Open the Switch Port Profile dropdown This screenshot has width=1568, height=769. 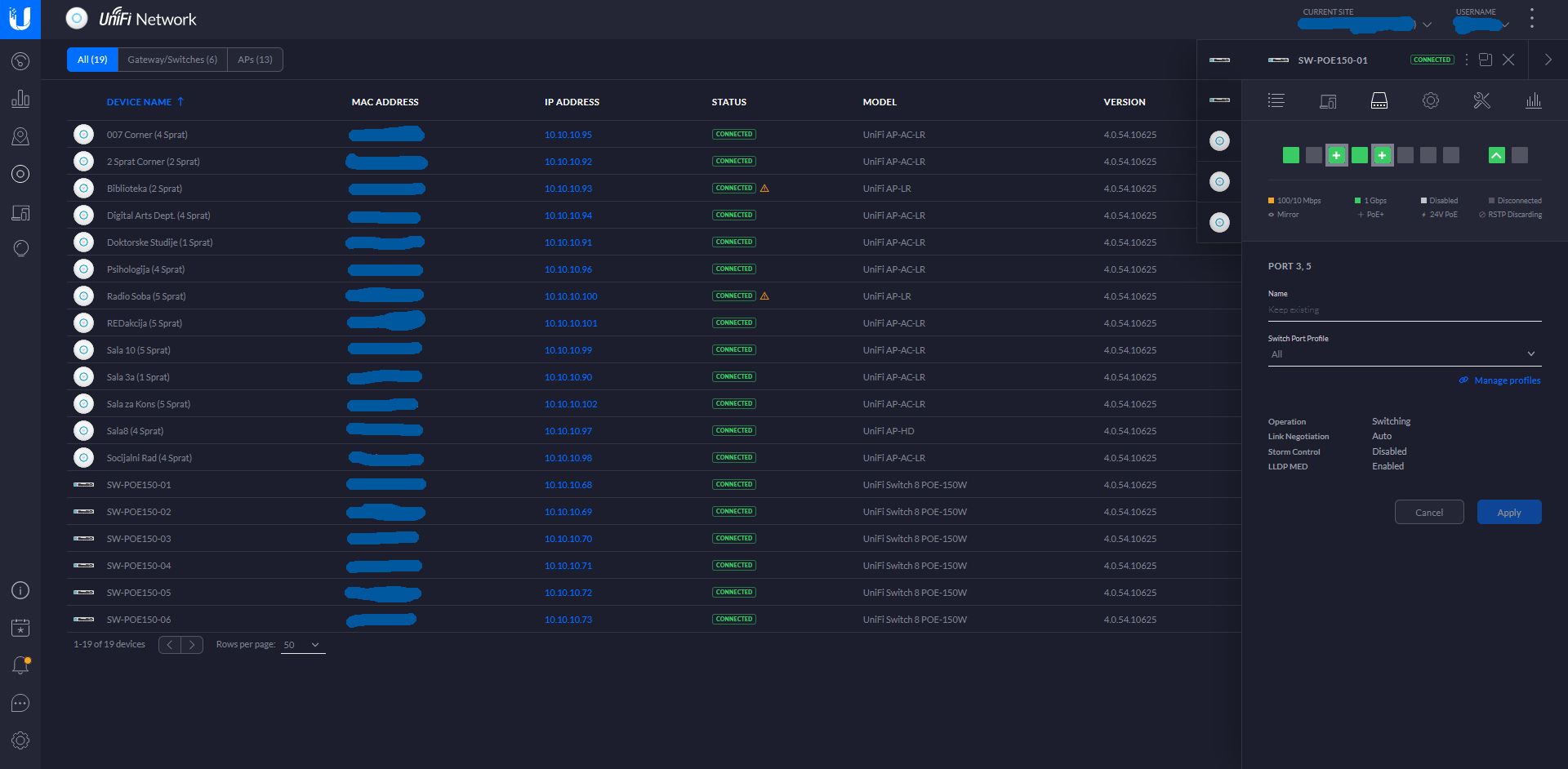(x=1404, y=354)
